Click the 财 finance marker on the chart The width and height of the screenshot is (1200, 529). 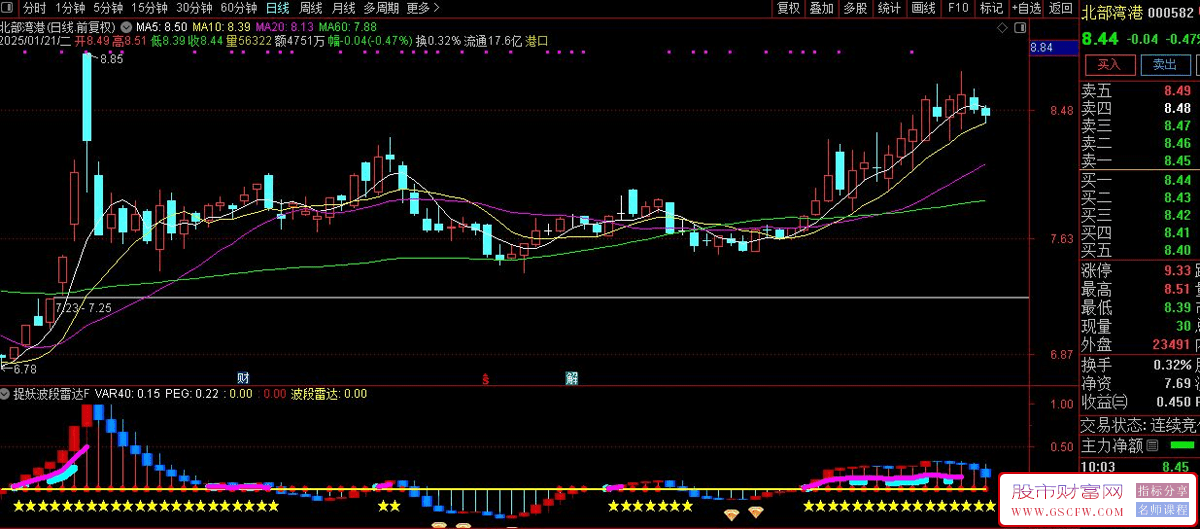(243, 378)
